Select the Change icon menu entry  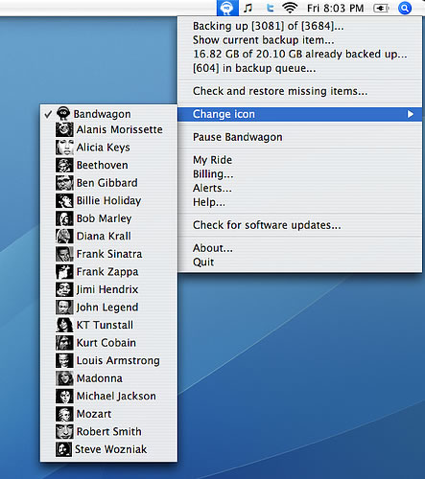tap(300, 114)
